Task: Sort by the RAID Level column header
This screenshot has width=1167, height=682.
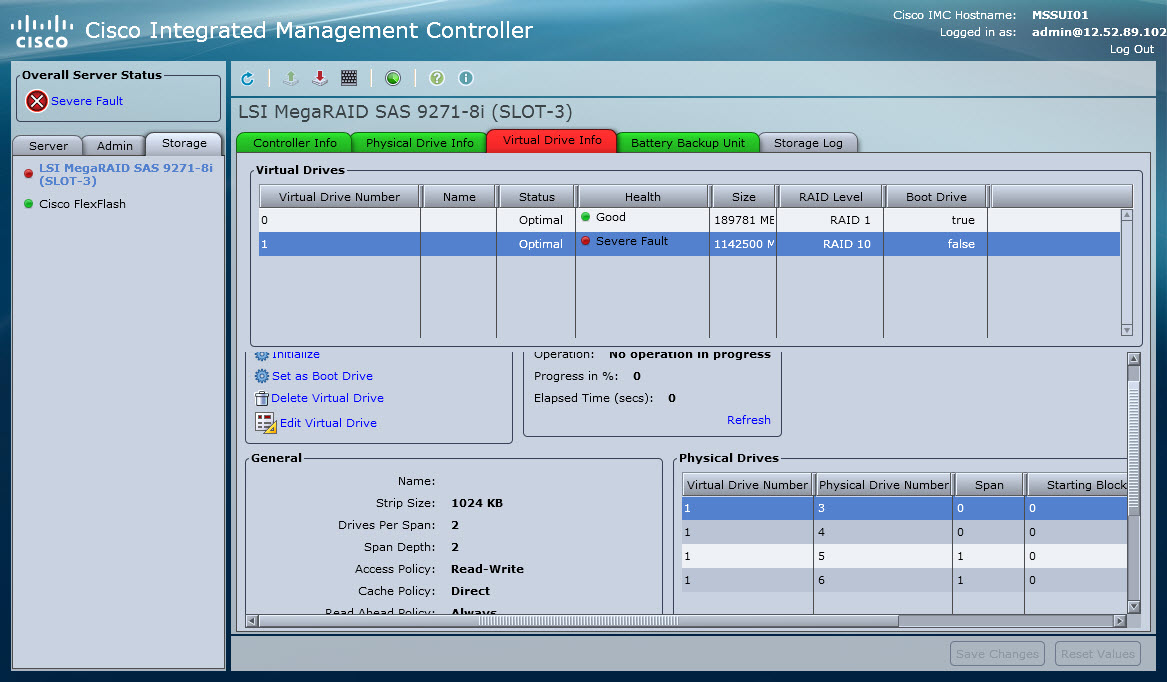Action: coord(831,197)
